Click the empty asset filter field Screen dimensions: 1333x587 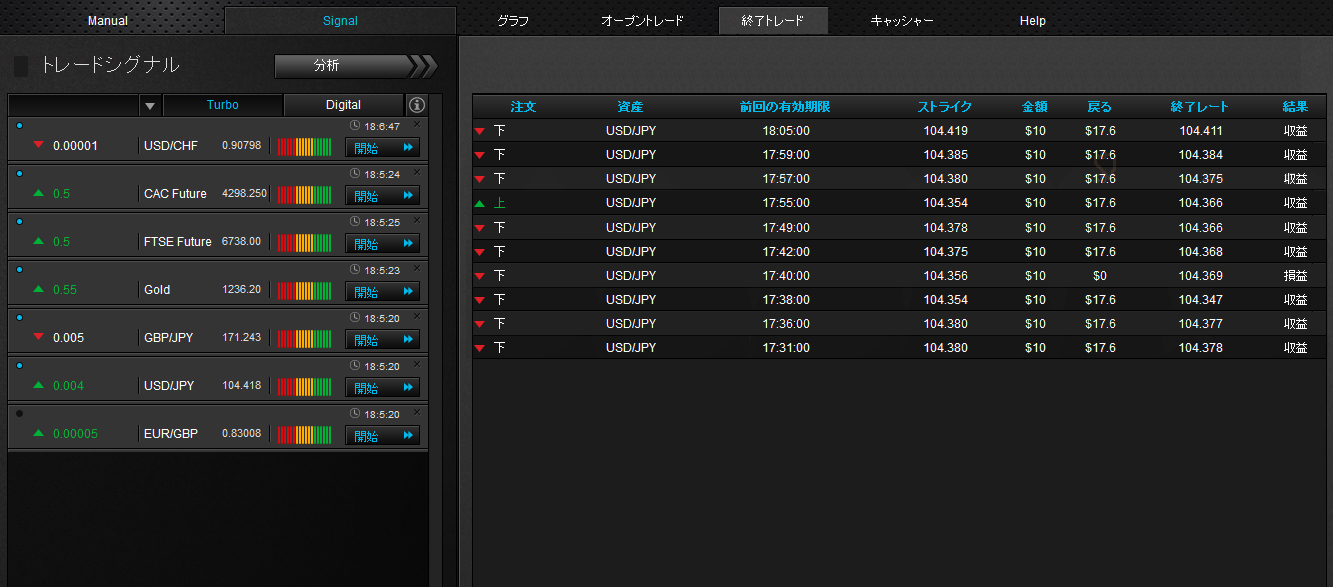(75, 105)
